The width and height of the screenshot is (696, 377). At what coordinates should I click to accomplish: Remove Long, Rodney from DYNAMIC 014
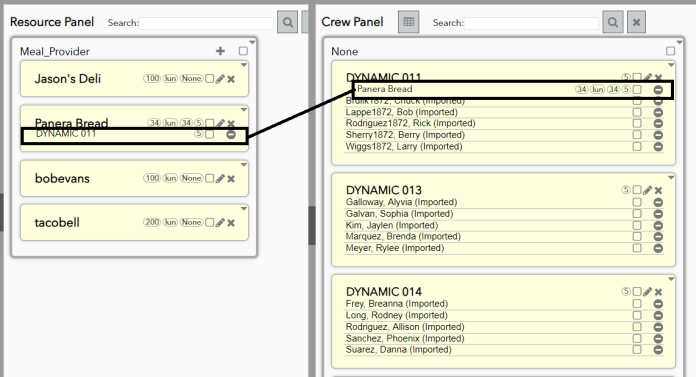coord(658,316)
